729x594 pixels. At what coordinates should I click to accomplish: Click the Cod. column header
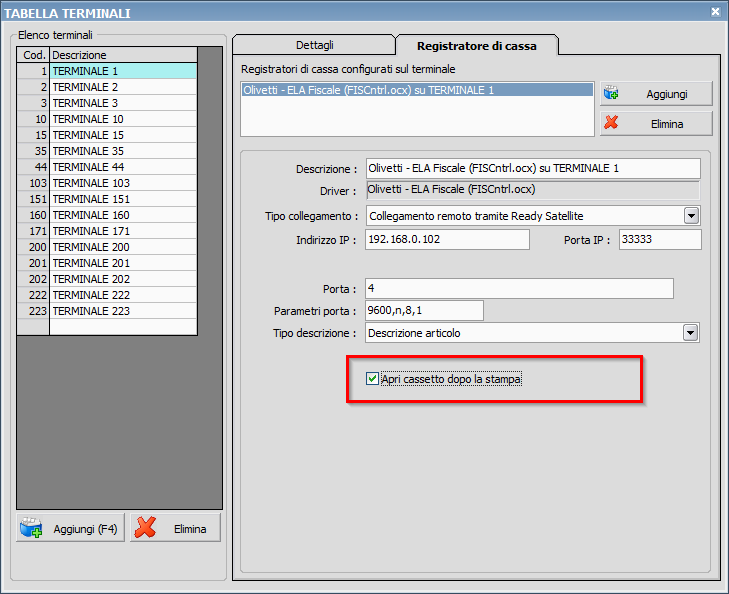33,55
